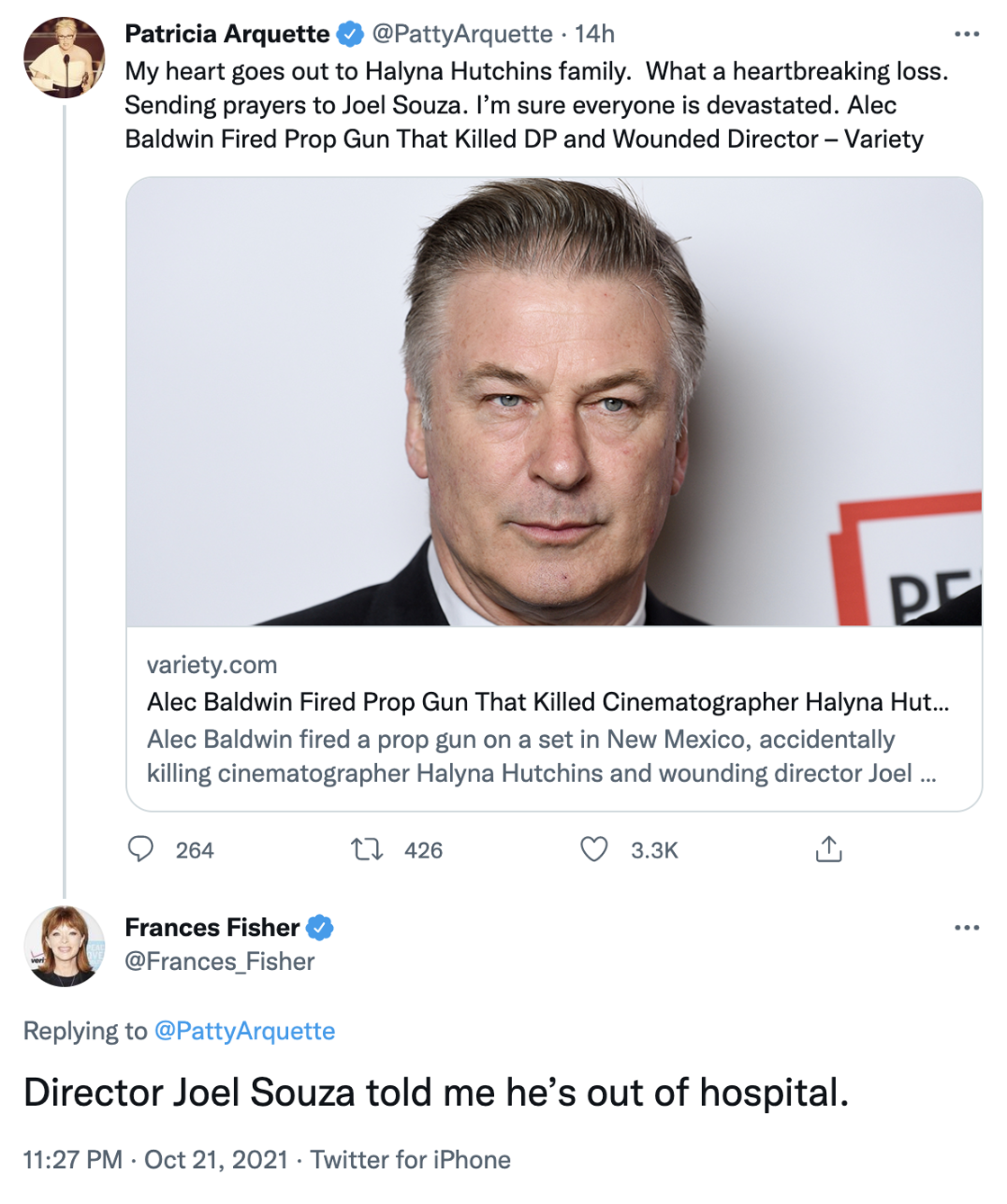
Task: Open Frances Fisher's profile avatar
Action: tap(64, 947)
